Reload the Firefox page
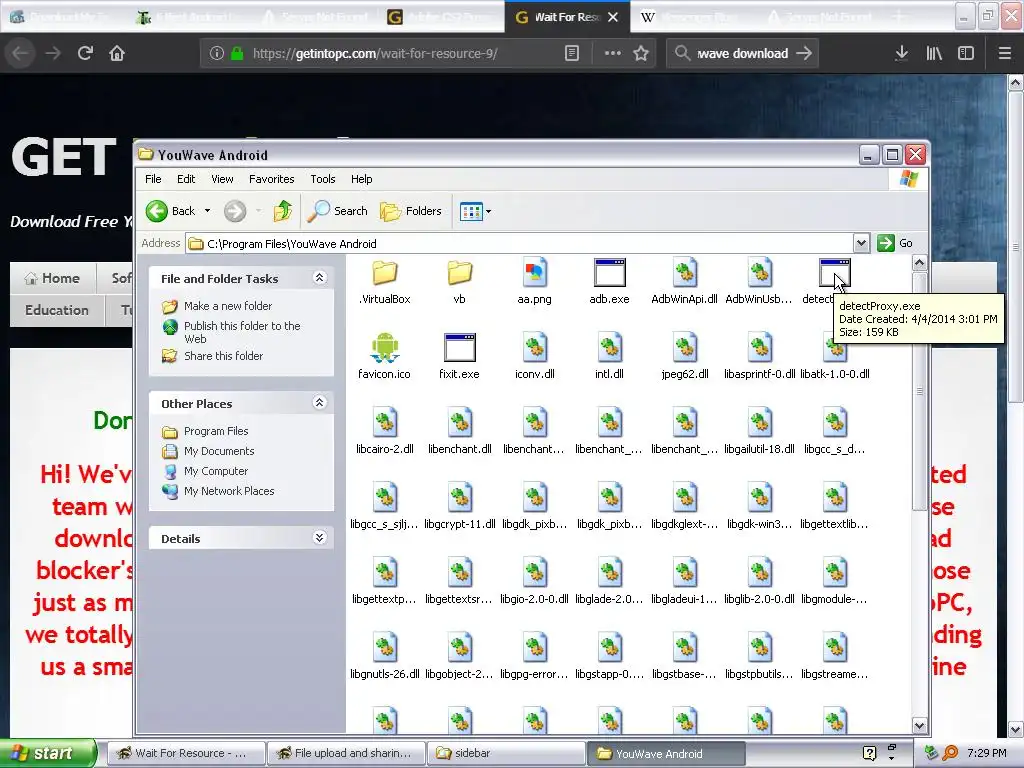The height and width of the screenshot is (768, 1024). click(85, 53)
